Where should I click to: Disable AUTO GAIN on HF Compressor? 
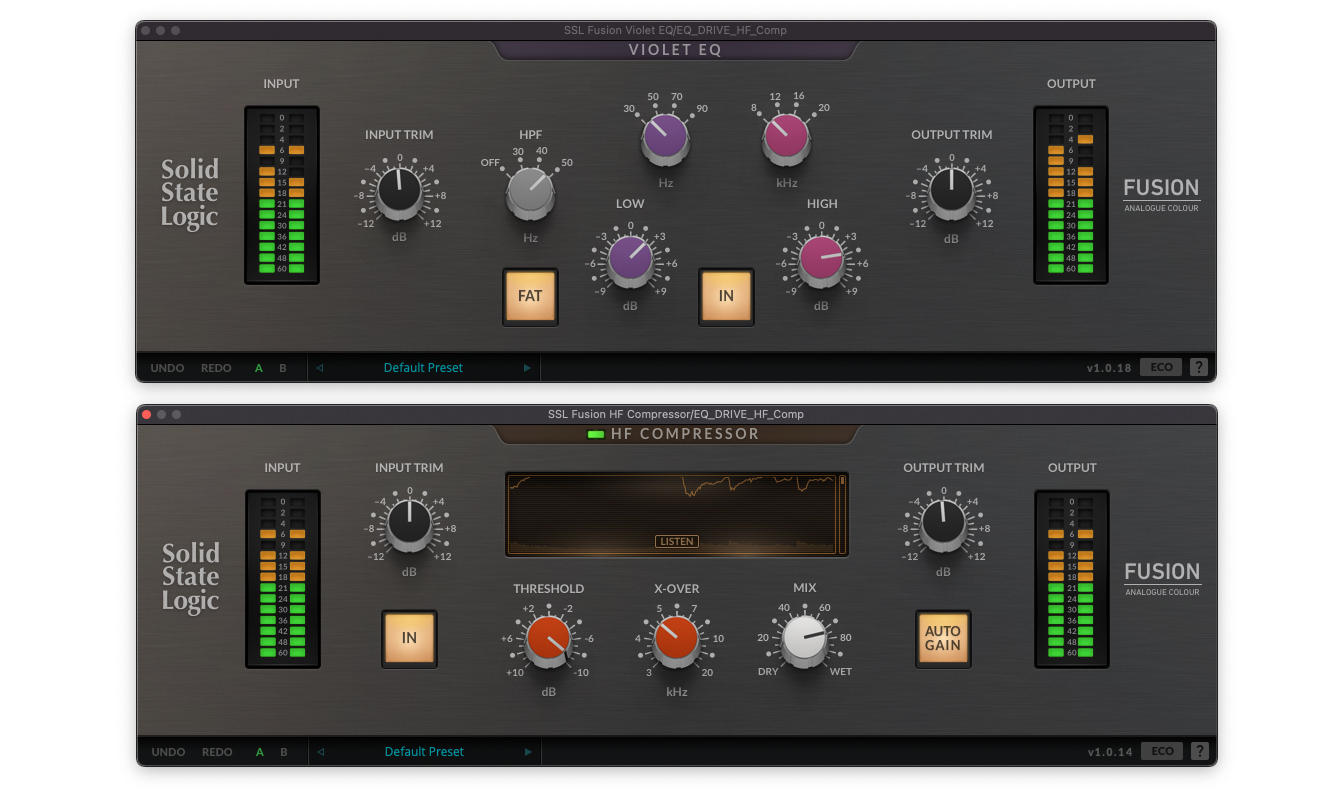coord(942,639)
